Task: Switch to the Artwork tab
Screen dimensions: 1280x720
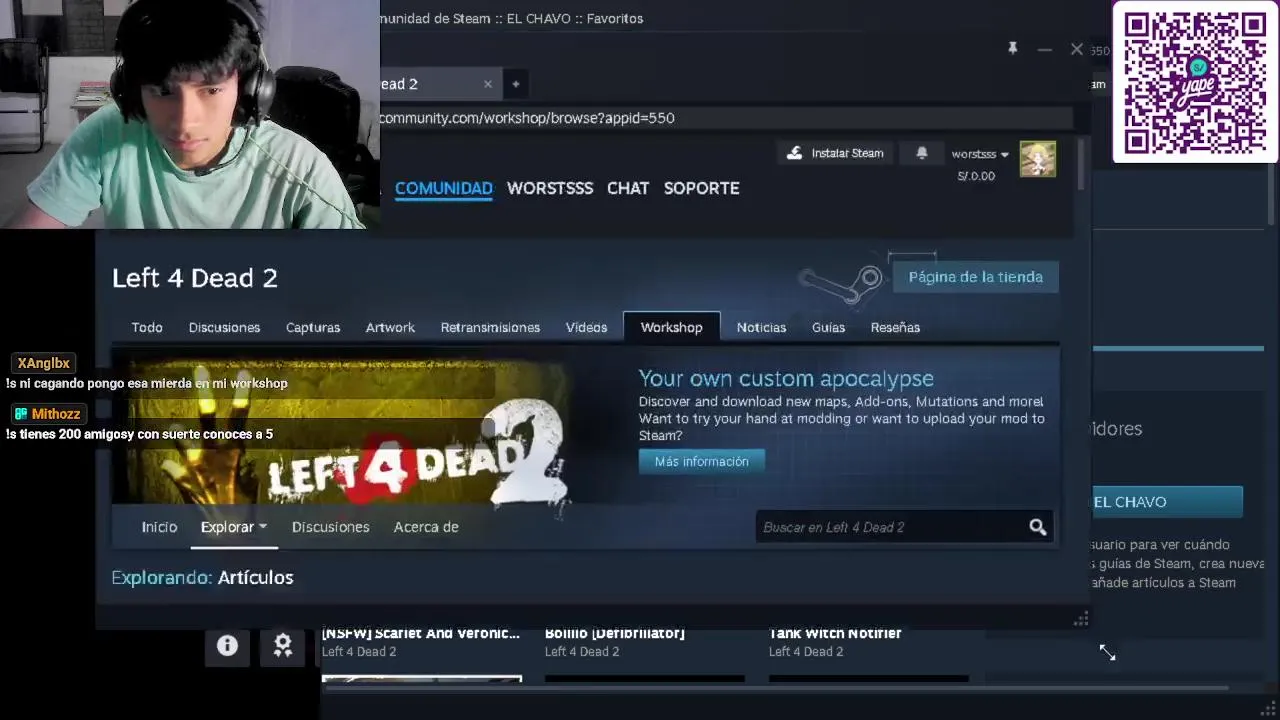Action: pyautogui.click(x=390, y=327)
